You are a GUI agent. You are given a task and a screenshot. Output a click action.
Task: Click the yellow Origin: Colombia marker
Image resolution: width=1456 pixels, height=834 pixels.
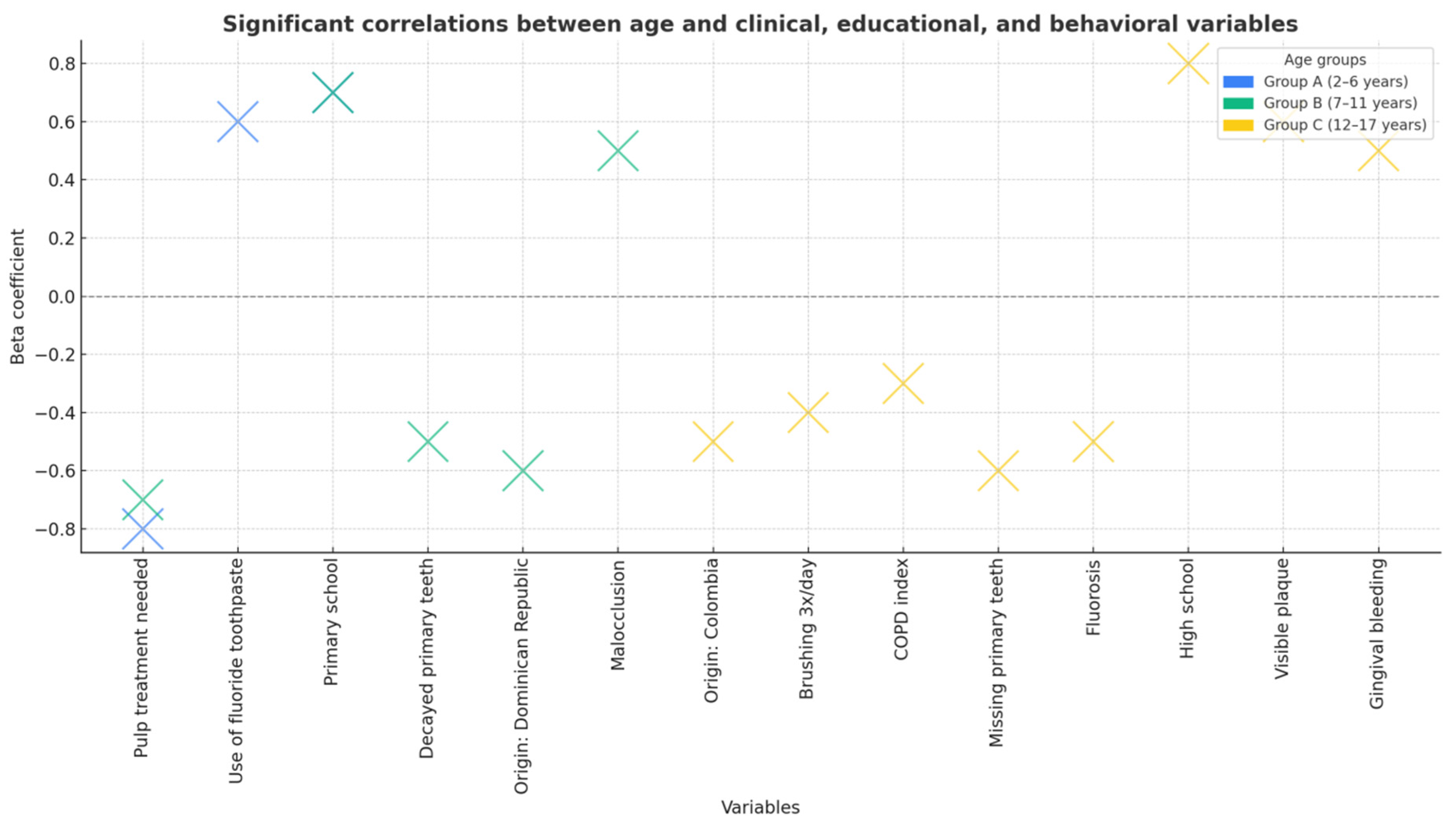click(713, 442)
